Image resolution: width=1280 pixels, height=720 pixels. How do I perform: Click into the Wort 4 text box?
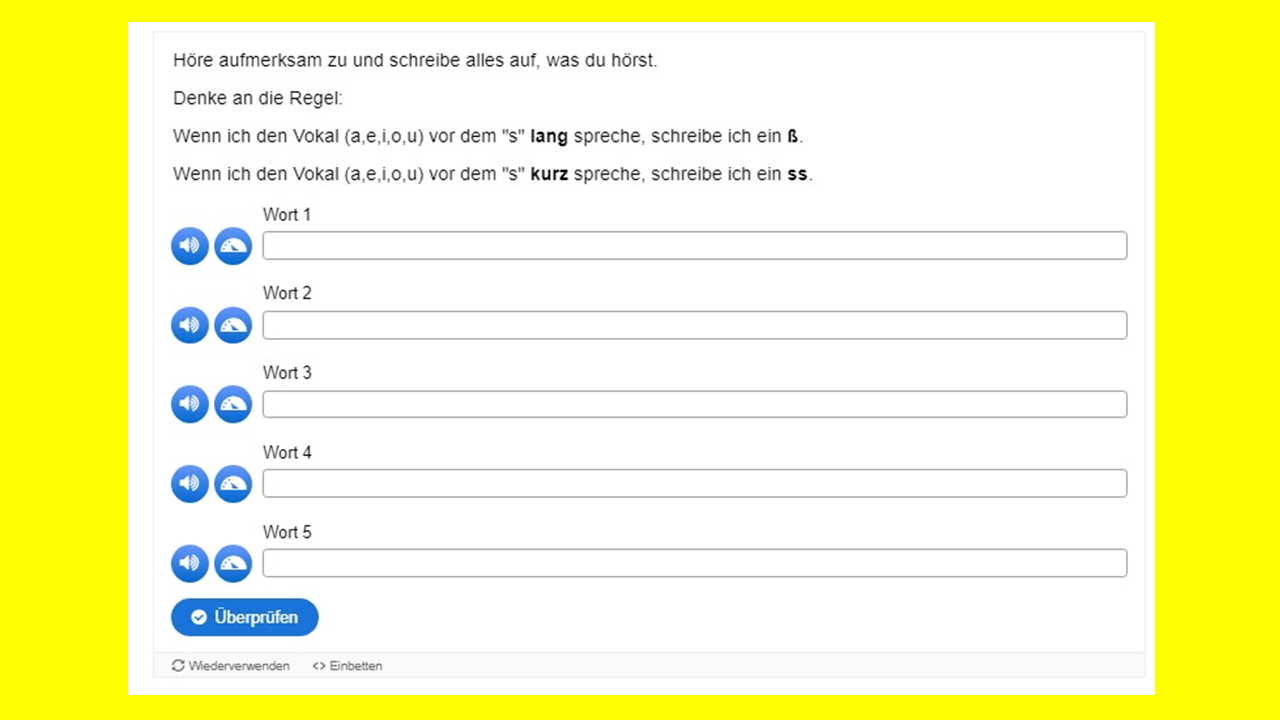(694, 484)
